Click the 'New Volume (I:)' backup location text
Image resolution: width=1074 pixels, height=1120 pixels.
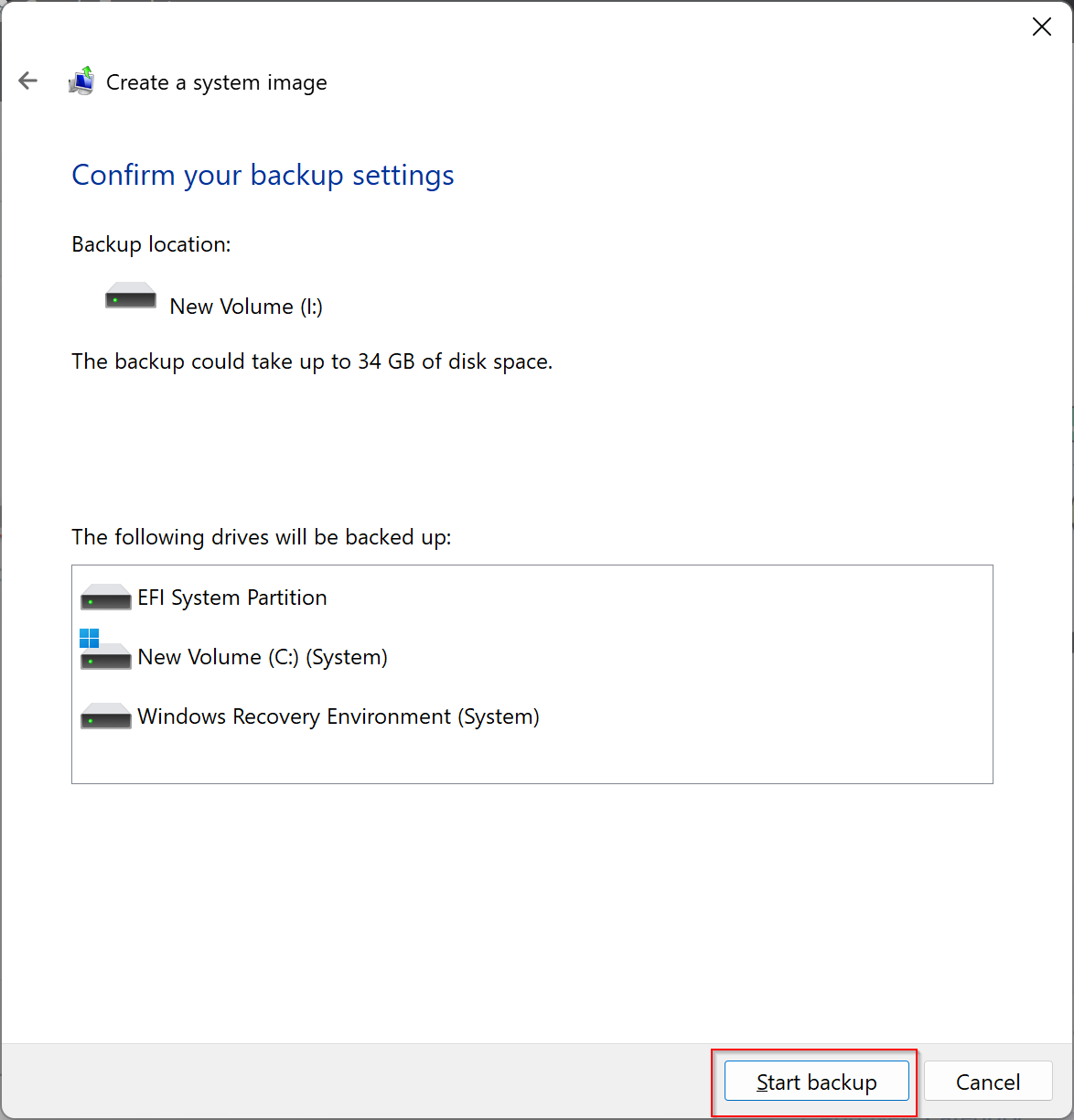pyautogui.click(x=246, y=307)
